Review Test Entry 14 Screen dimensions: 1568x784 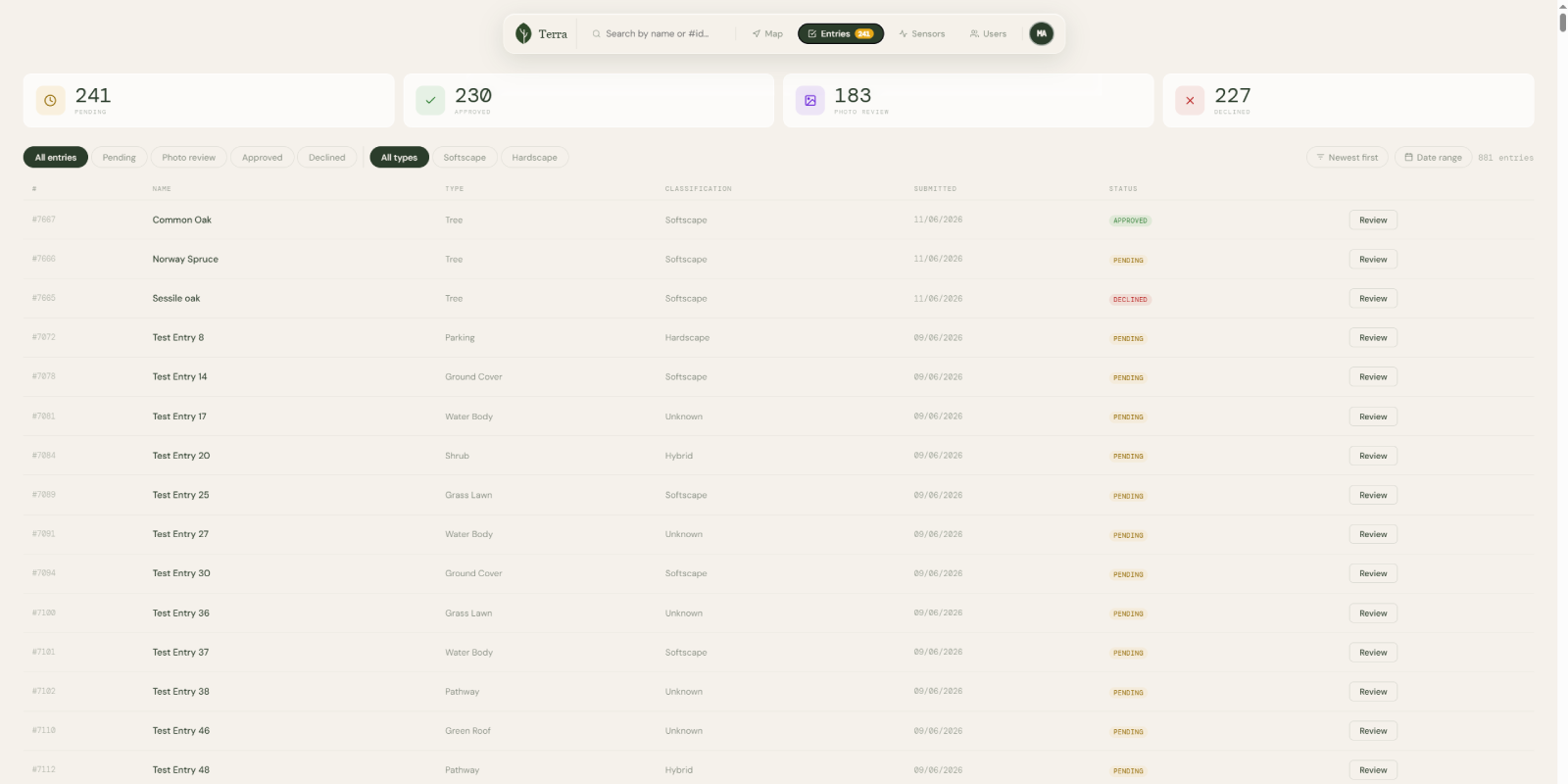[1373, 376]
